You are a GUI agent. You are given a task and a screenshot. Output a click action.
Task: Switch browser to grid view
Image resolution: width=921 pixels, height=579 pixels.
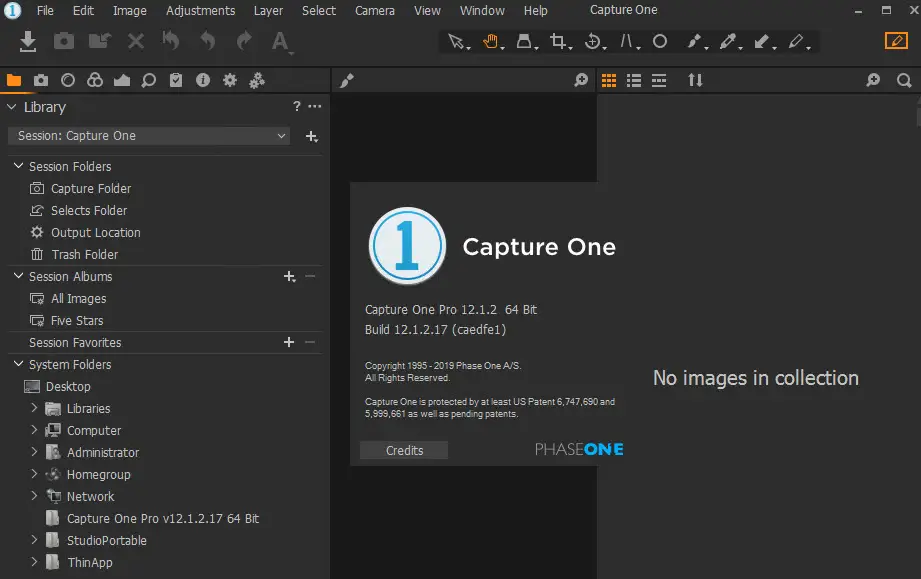609,80
